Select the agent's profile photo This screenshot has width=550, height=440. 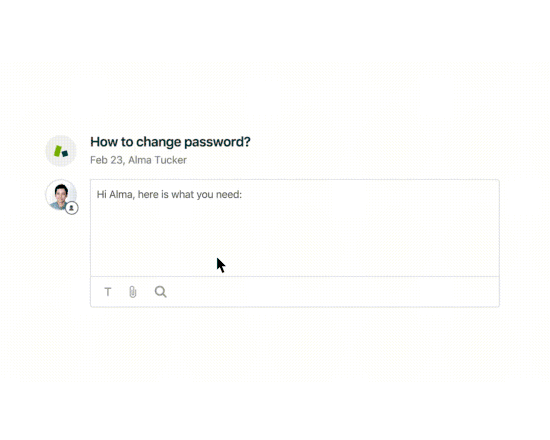(x=61, y=195)
